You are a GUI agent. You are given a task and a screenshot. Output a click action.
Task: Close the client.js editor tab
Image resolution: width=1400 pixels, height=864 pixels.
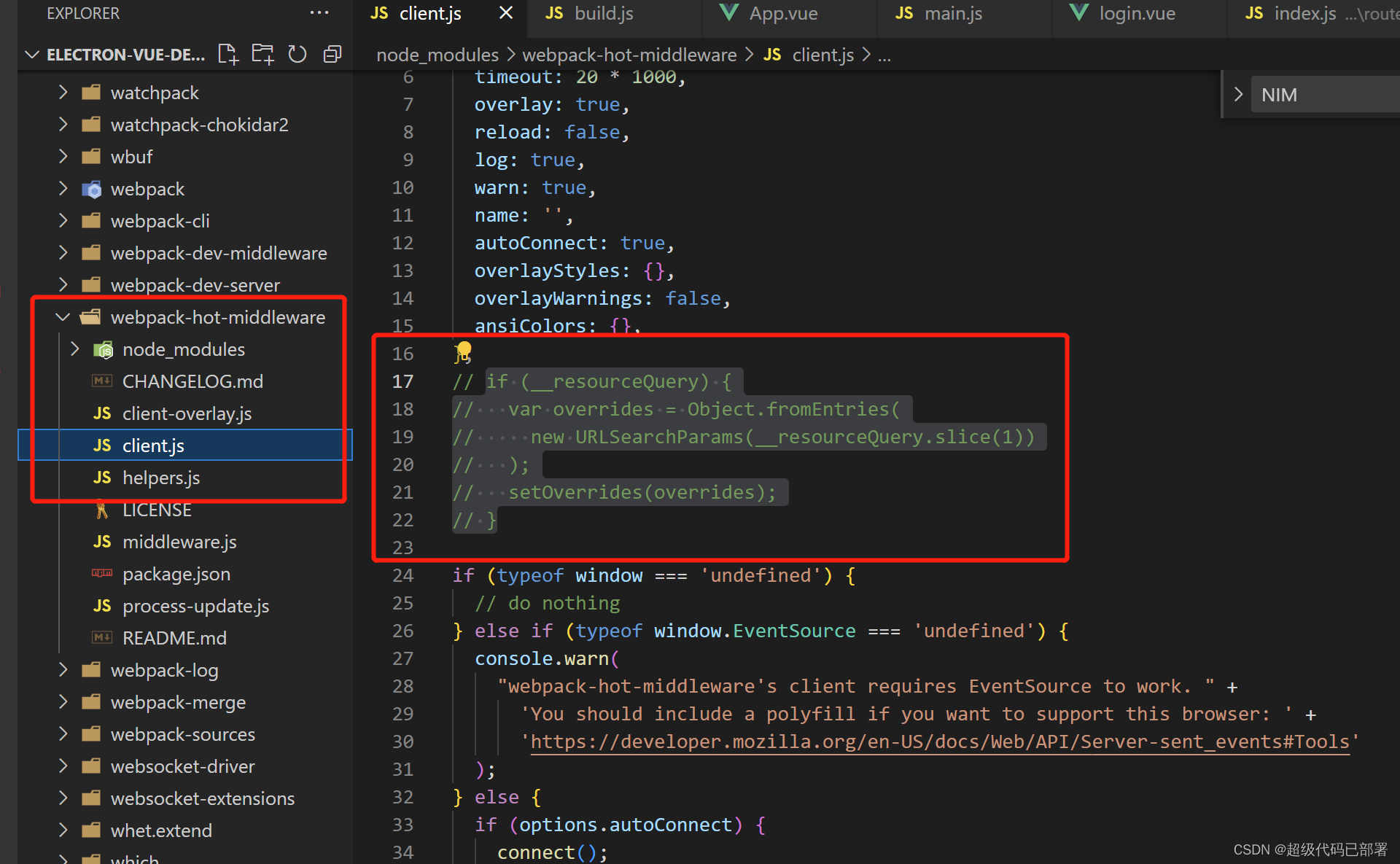[505, 12]
